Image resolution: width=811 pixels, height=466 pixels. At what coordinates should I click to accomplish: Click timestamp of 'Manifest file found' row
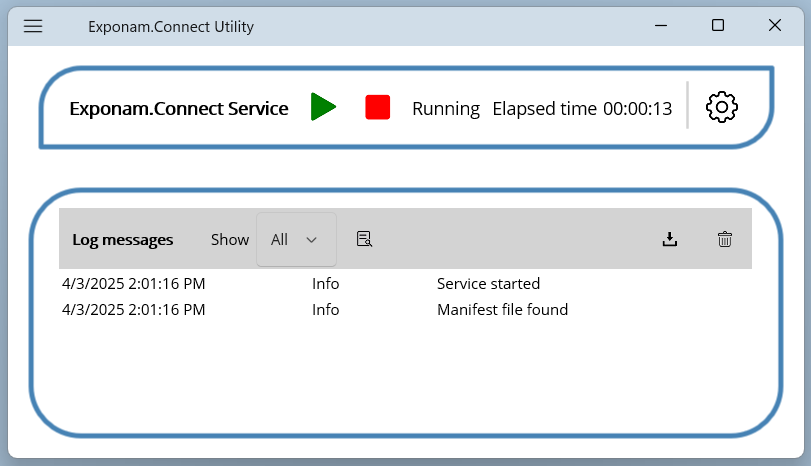[x=133, y=309]
